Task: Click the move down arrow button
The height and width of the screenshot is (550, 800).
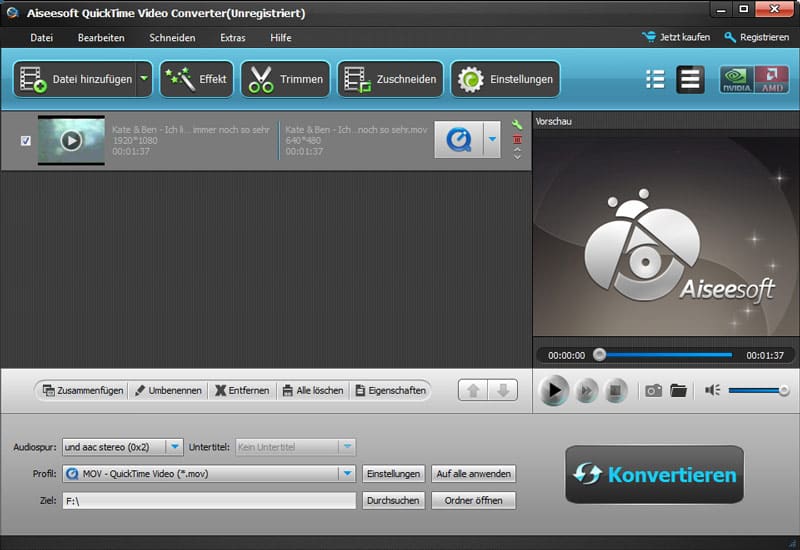Action: [x=503, y=390]
